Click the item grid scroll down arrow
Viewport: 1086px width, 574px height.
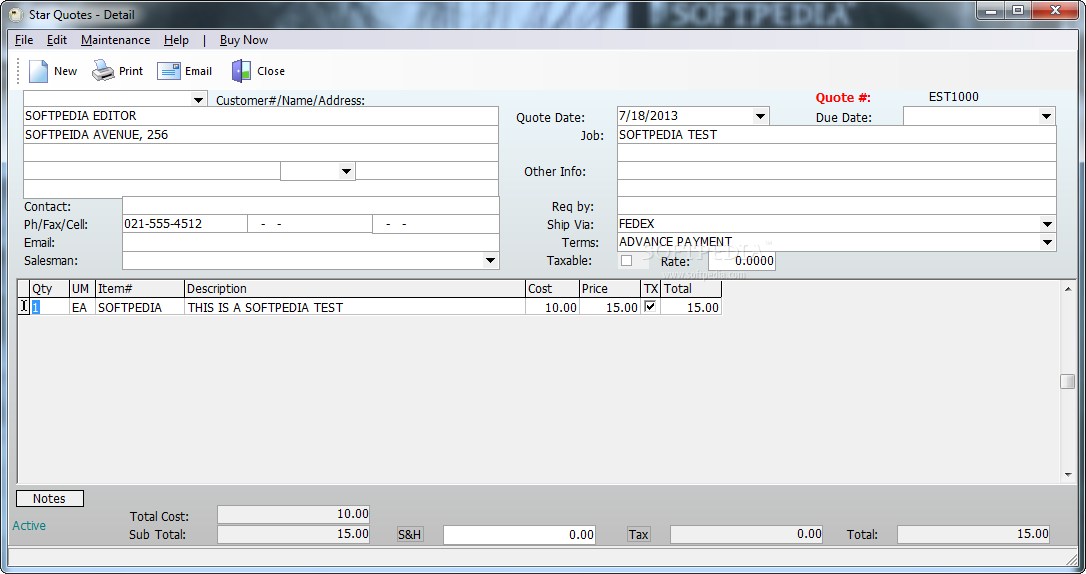pyautogui.click(x=1067, y=475)
